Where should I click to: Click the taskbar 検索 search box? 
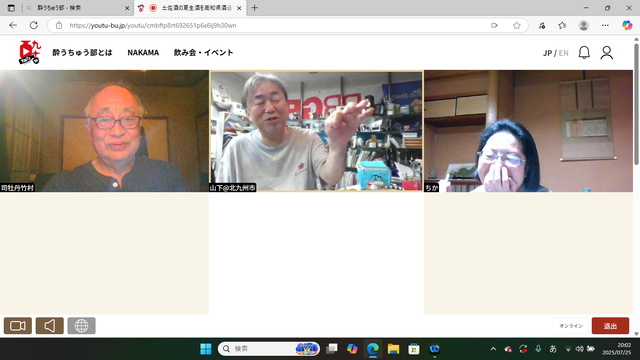269,349
